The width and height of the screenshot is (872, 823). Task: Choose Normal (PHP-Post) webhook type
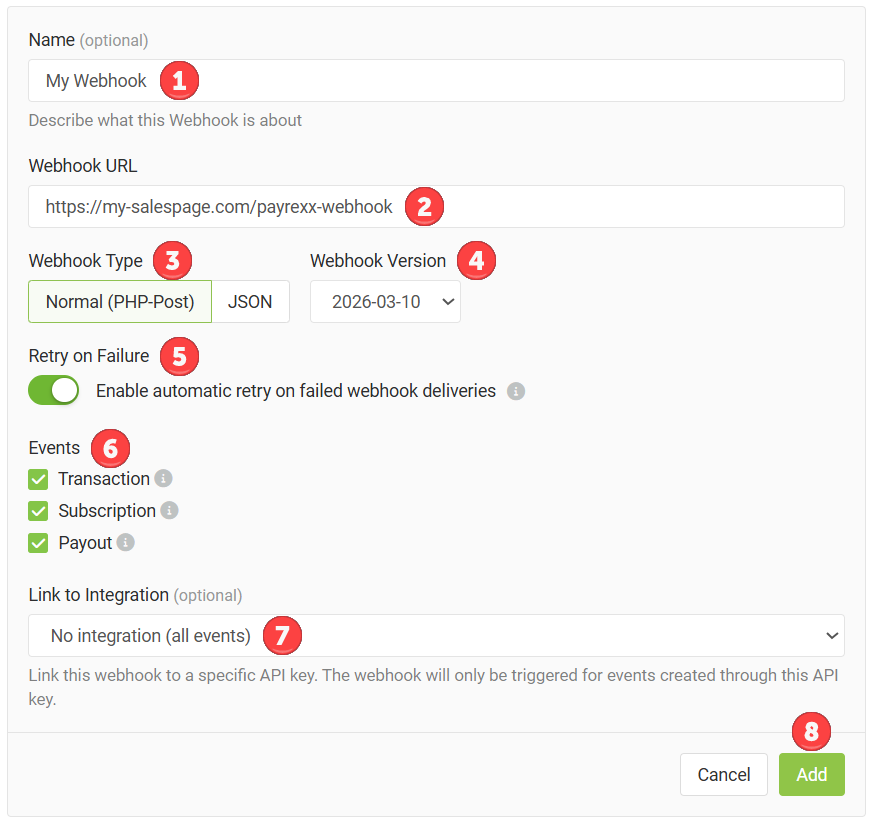[120, 302]
